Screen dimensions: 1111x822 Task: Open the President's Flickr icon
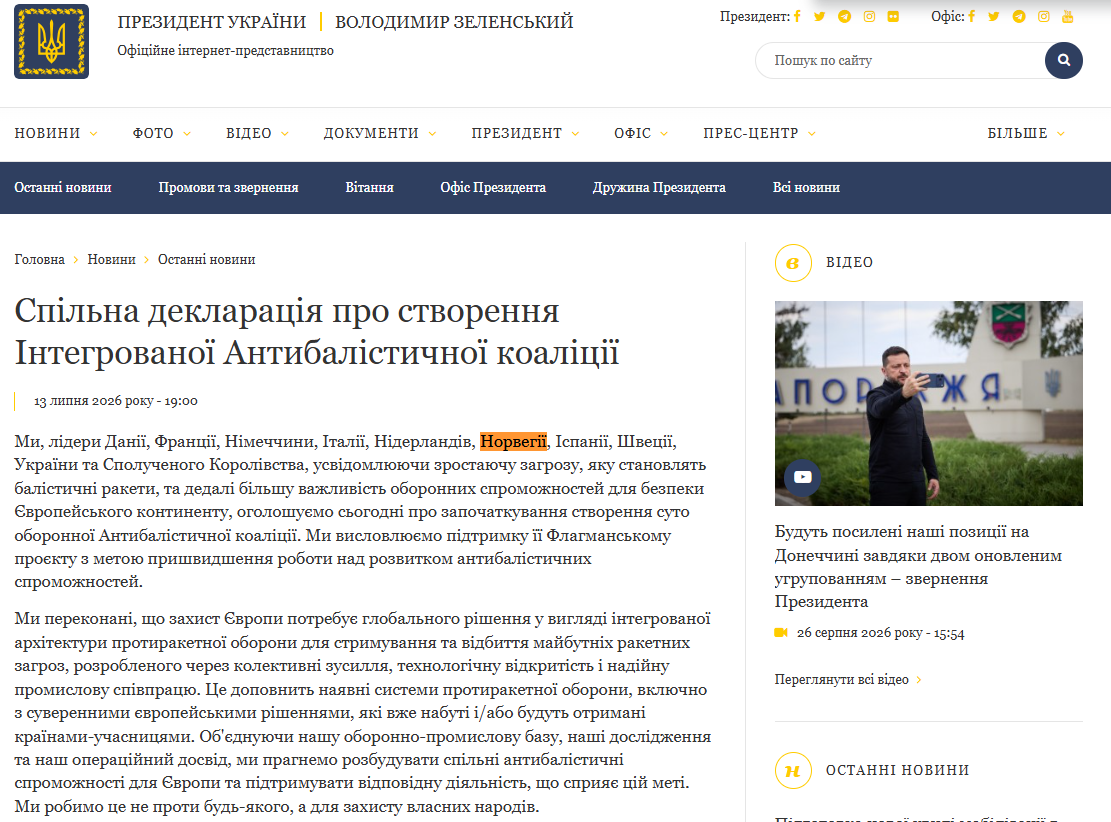(x=893, y=16)
